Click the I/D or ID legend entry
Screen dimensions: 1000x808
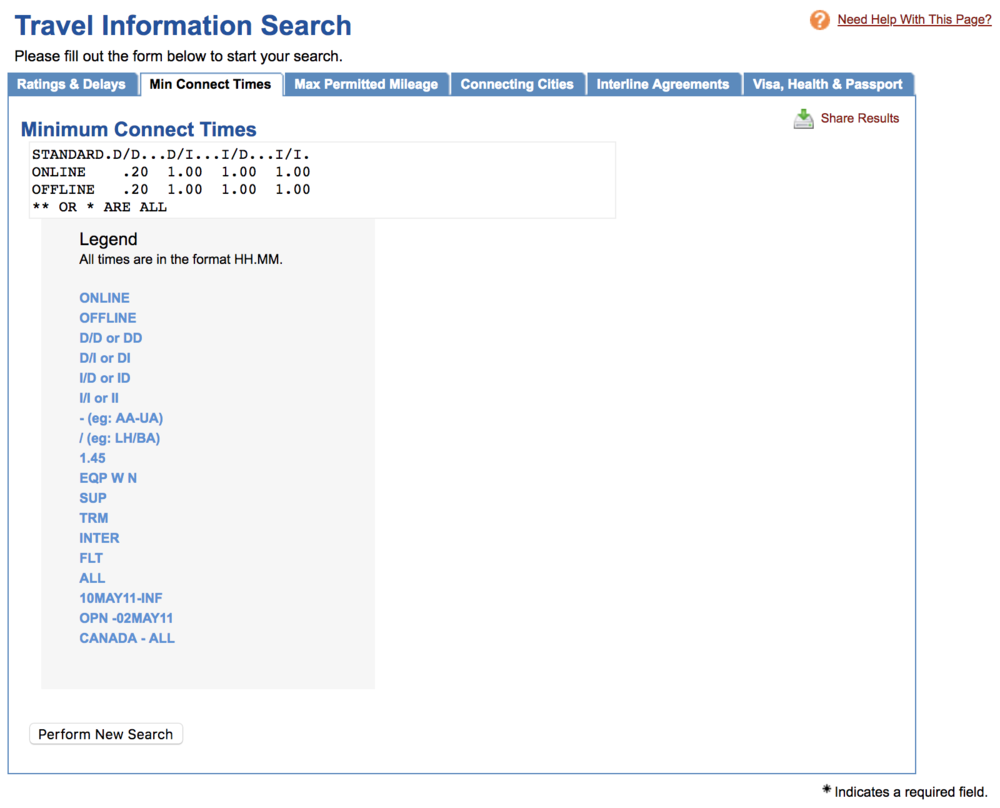coord(104,378)
